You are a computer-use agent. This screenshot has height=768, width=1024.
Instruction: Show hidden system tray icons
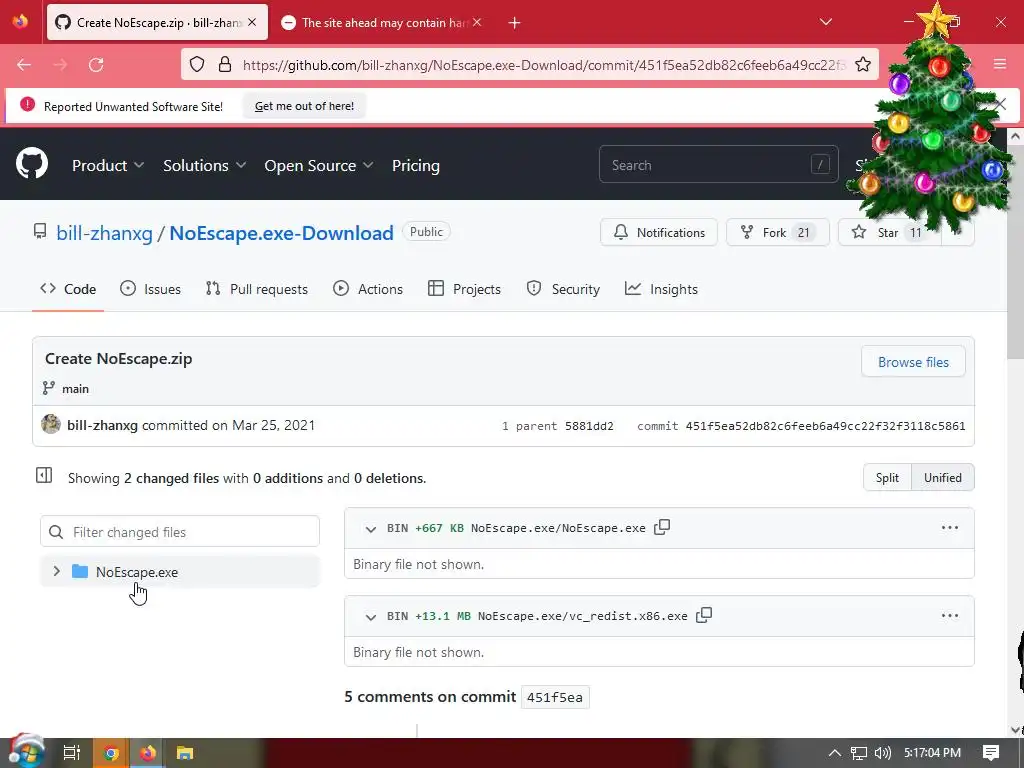pos(834,753)
